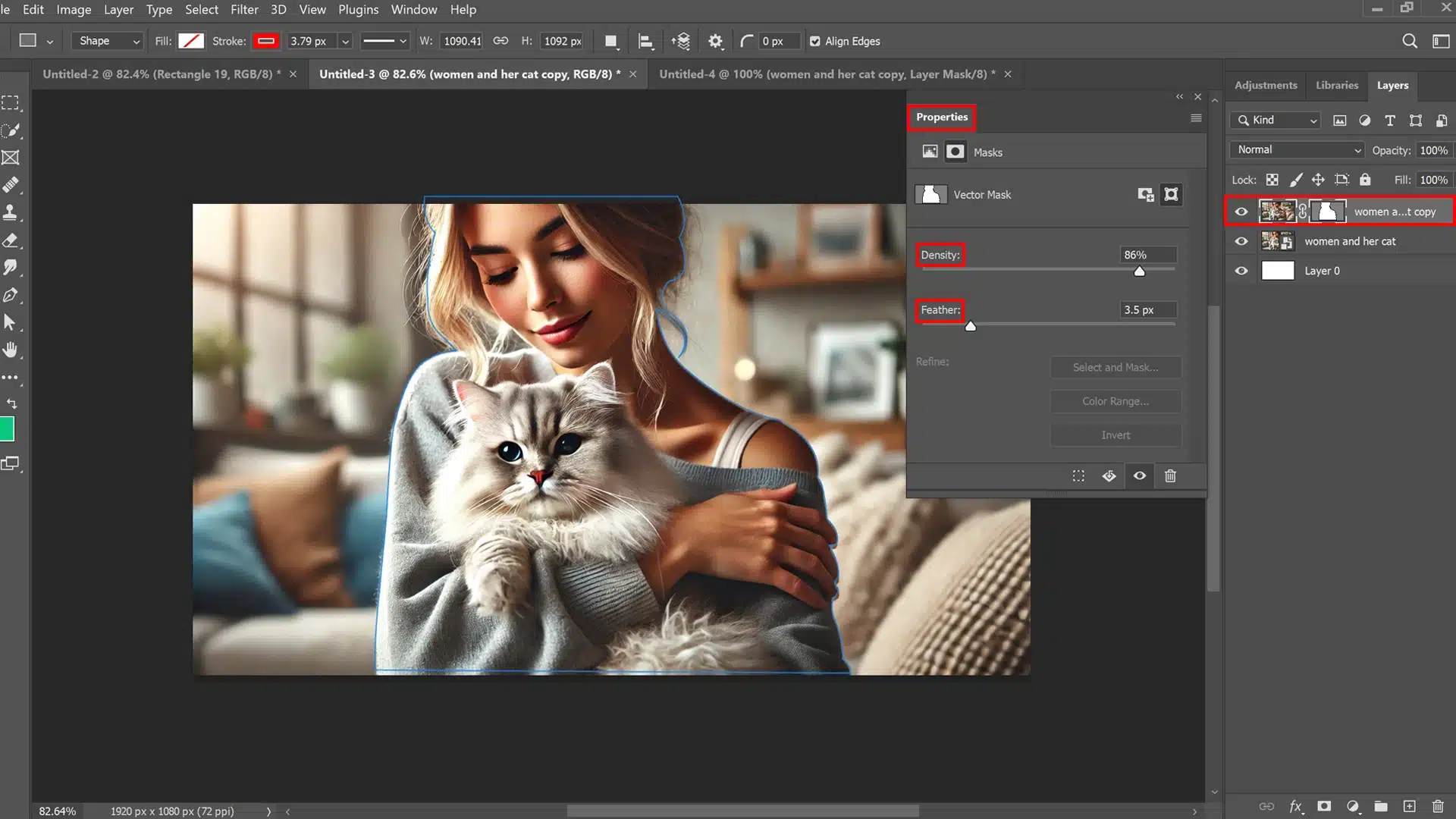
Task: Change screen mode from toolbar bottom
Action: coord(11,463)
